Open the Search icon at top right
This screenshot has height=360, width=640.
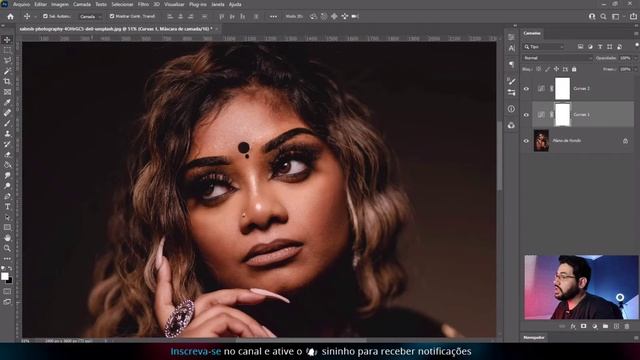(x=603, y=16)
